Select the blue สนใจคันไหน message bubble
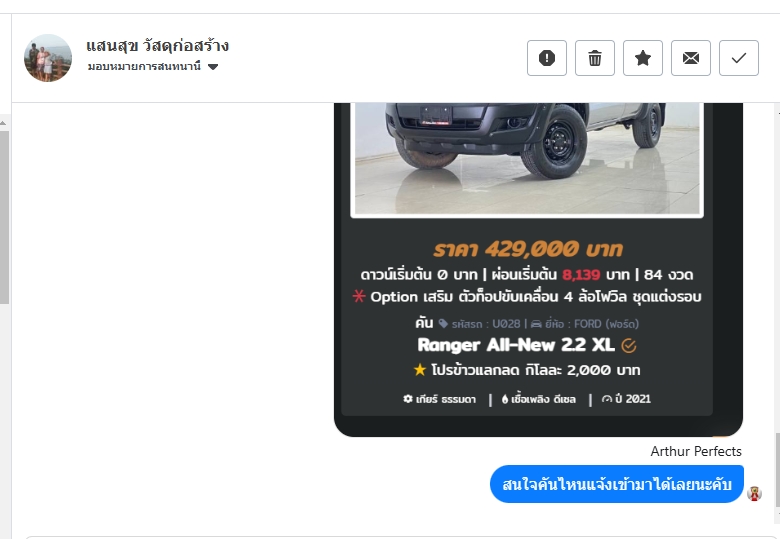The image size is (780, 539). 617,484
